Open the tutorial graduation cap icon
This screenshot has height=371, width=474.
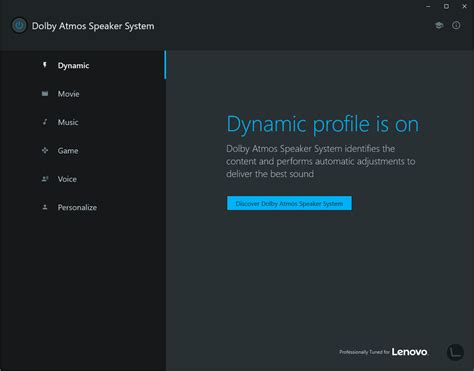[439, 25]
